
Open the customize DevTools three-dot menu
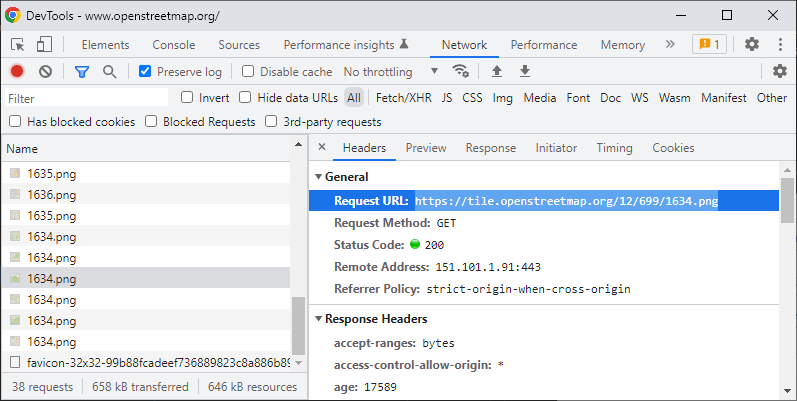tap(780, 44)
